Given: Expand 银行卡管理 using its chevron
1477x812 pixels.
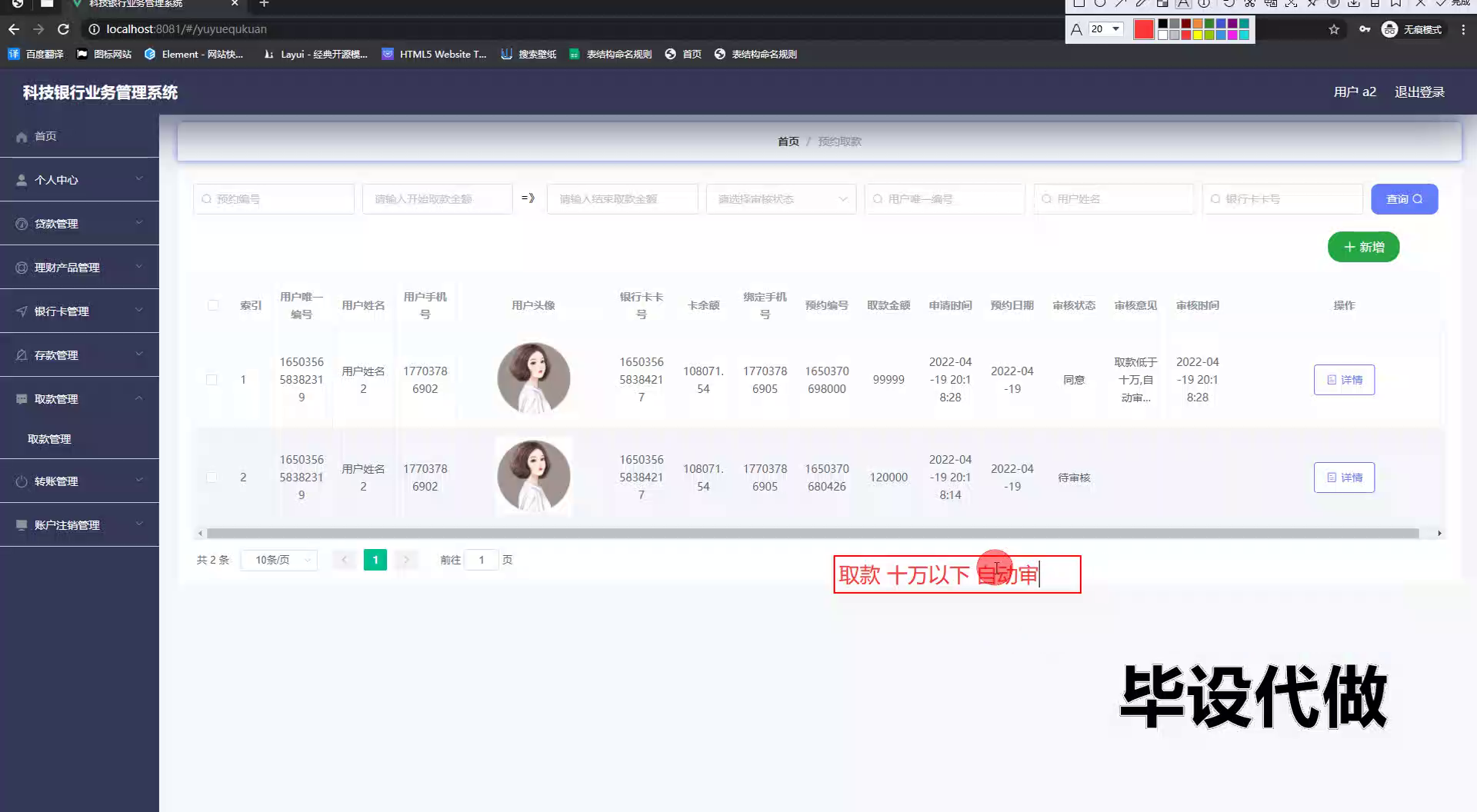Looking at the screenshot, I should 139,310.
